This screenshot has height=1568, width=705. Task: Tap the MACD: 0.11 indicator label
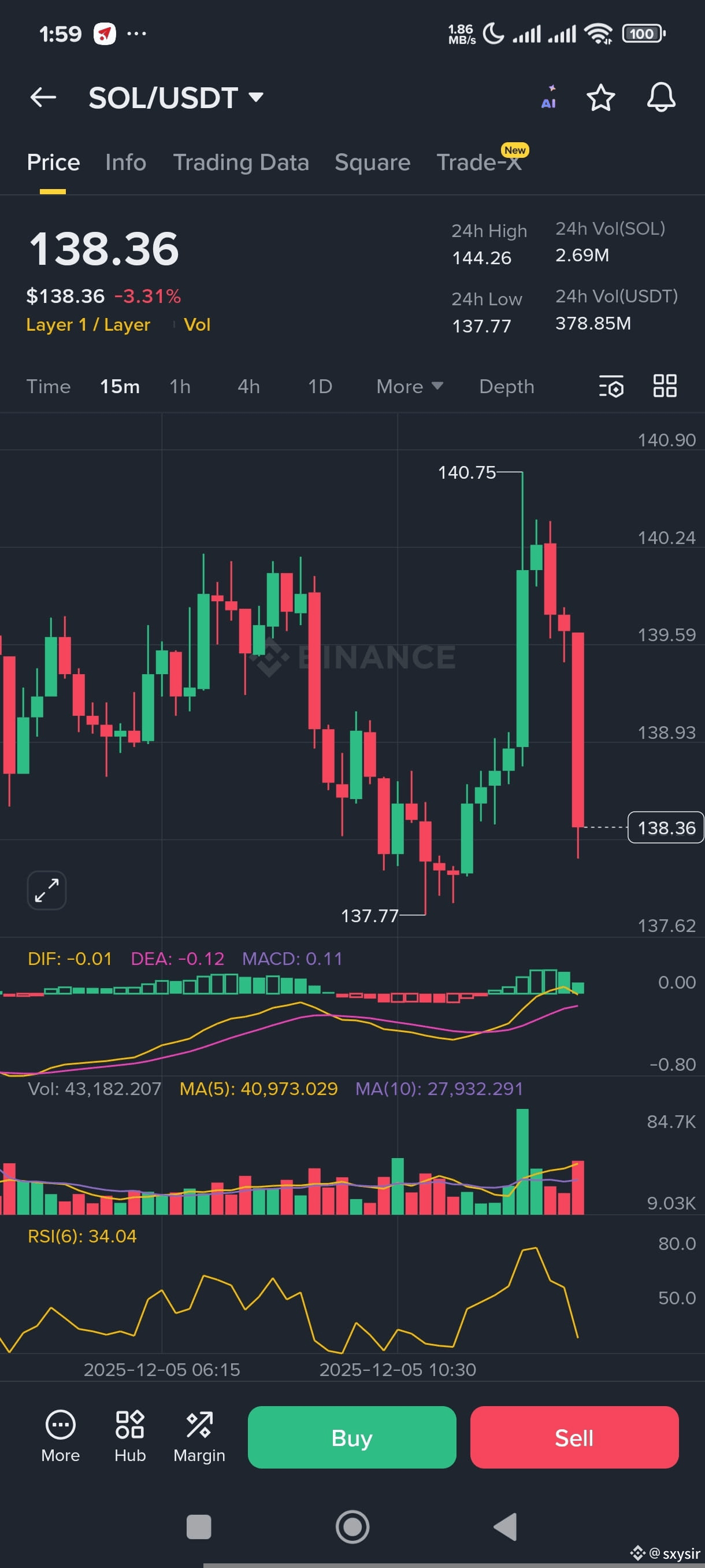click(292, 959)
